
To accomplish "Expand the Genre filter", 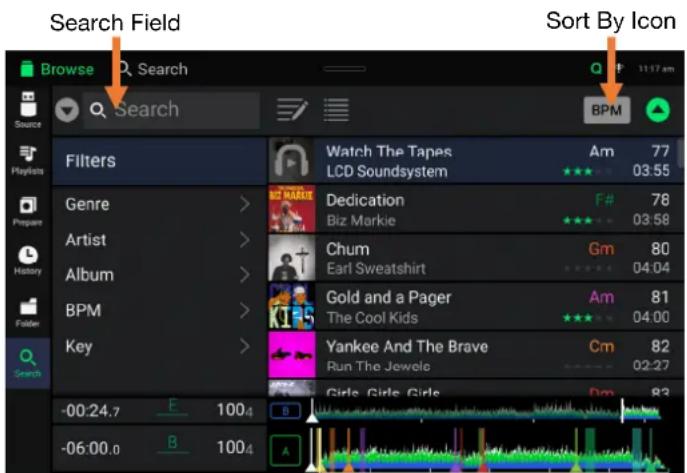I will (x=159, y=204).
